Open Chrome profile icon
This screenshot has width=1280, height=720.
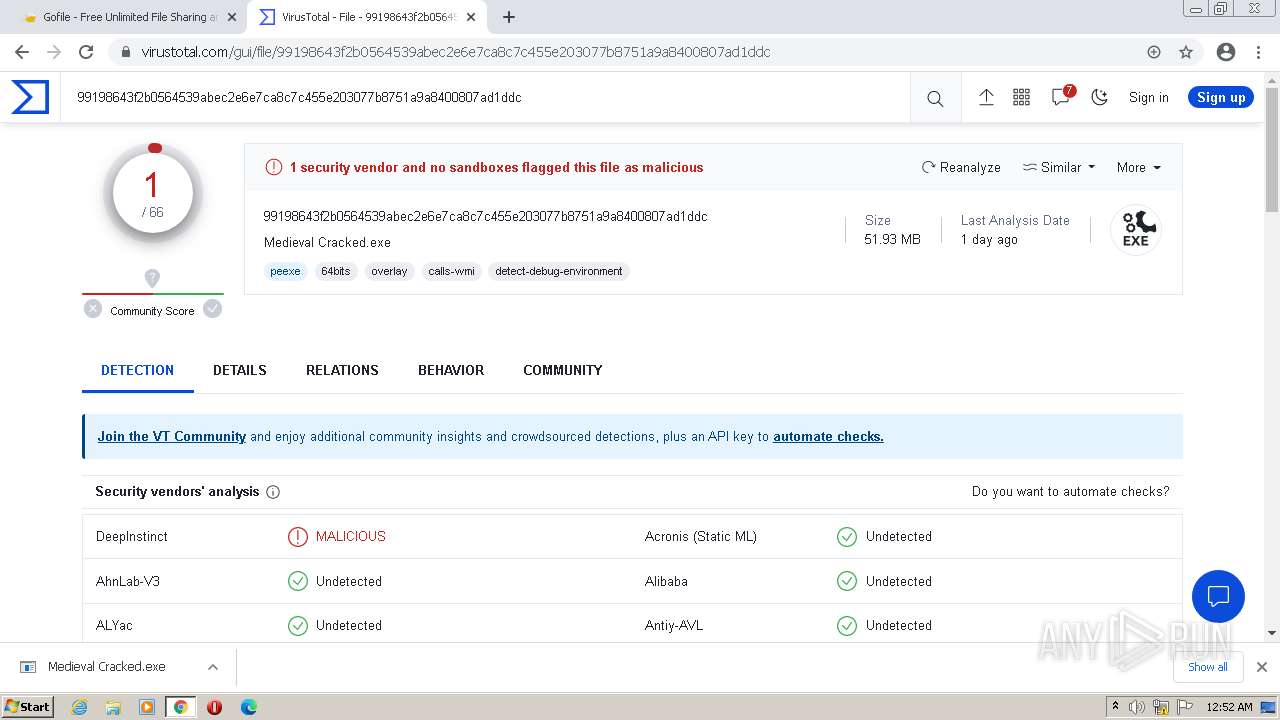pyautogui.click(x=1226, y=52)
